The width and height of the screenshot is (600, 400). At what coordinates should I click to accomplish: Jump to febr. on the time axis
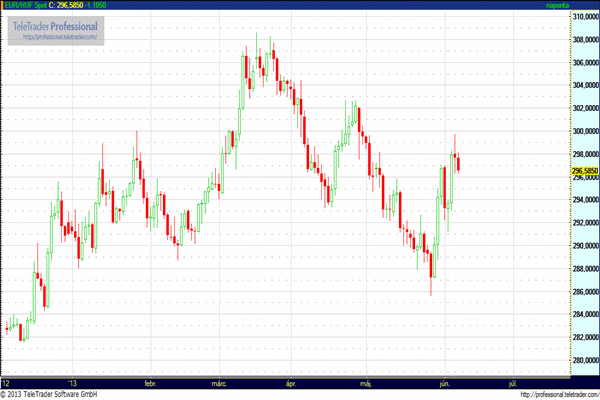coord(151,382)
